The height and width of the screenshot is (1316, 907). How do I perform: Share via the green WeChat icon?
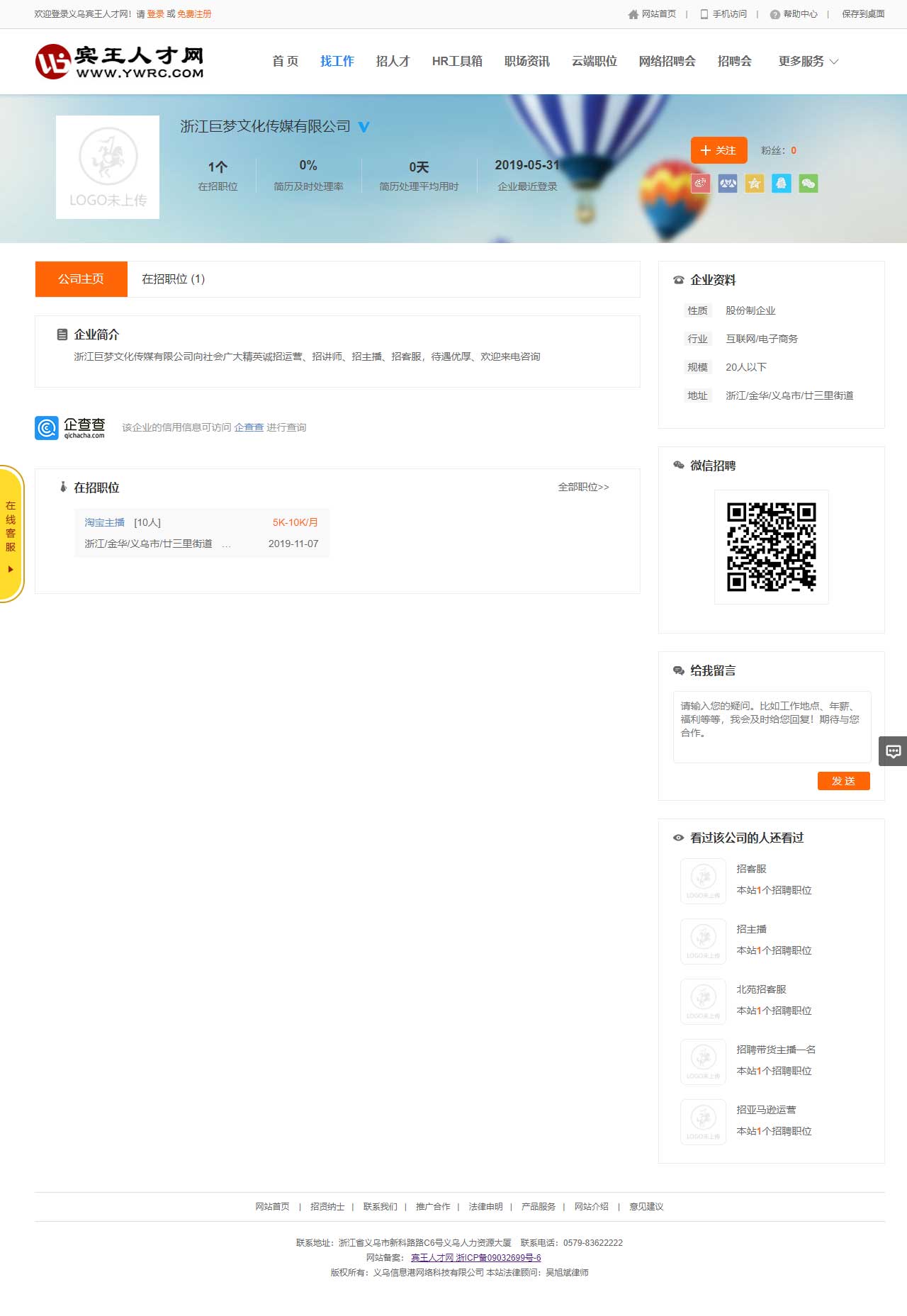[x=809, y=184]
